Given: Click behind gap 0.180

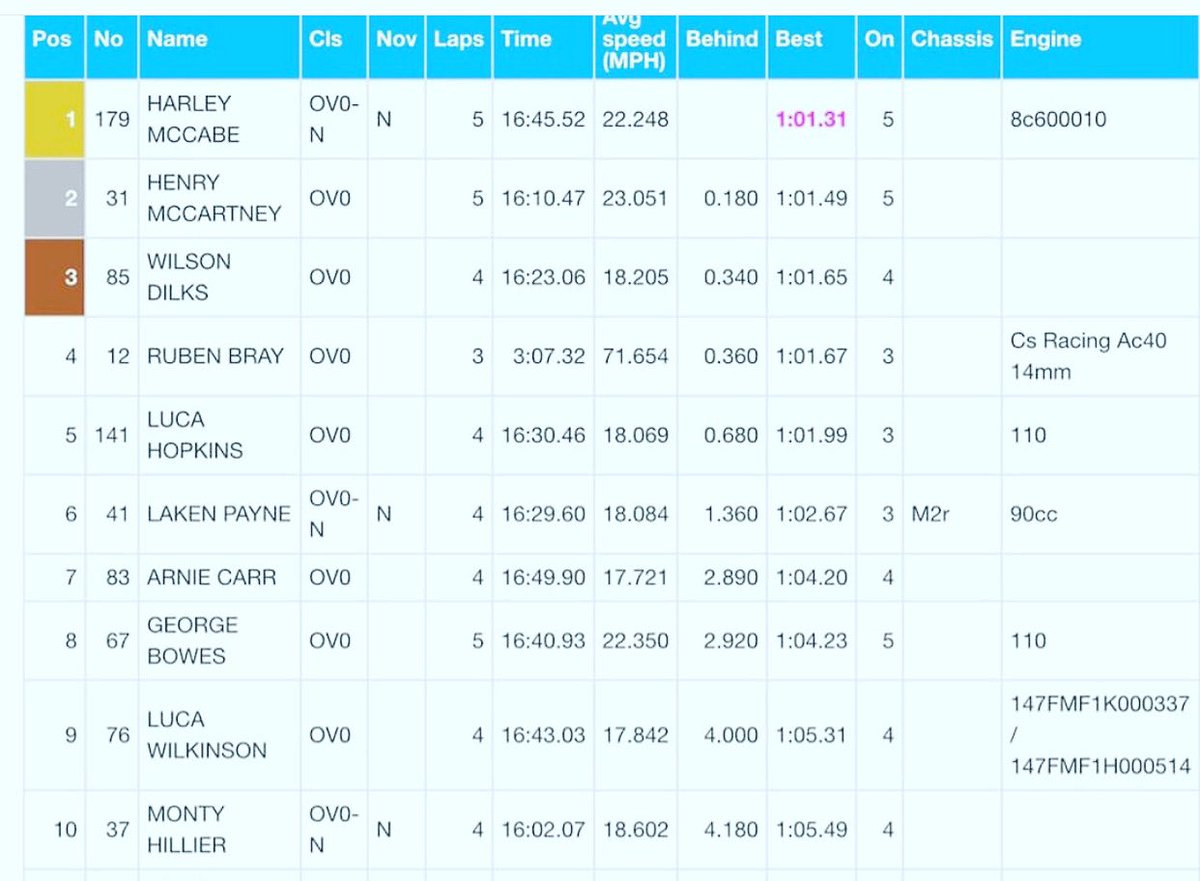Looking at the screenshot, I should click(731, 198).
